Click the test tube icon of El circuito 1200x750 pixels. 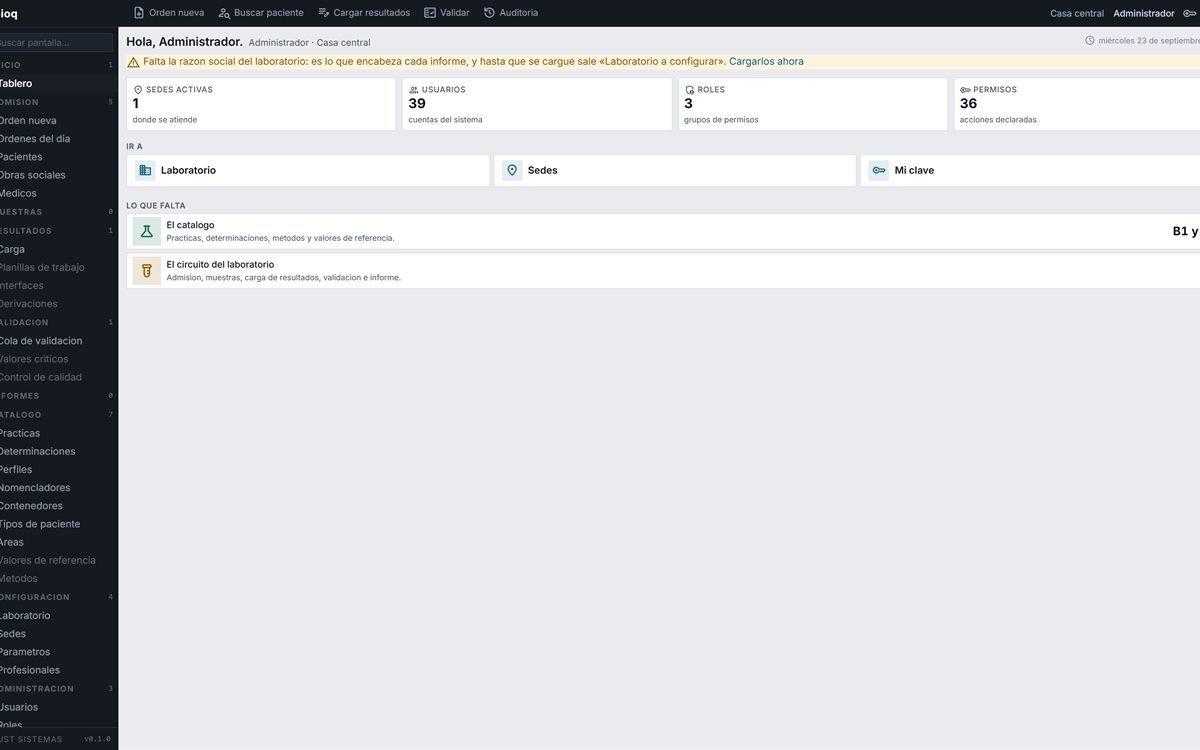tap(147, 271)
